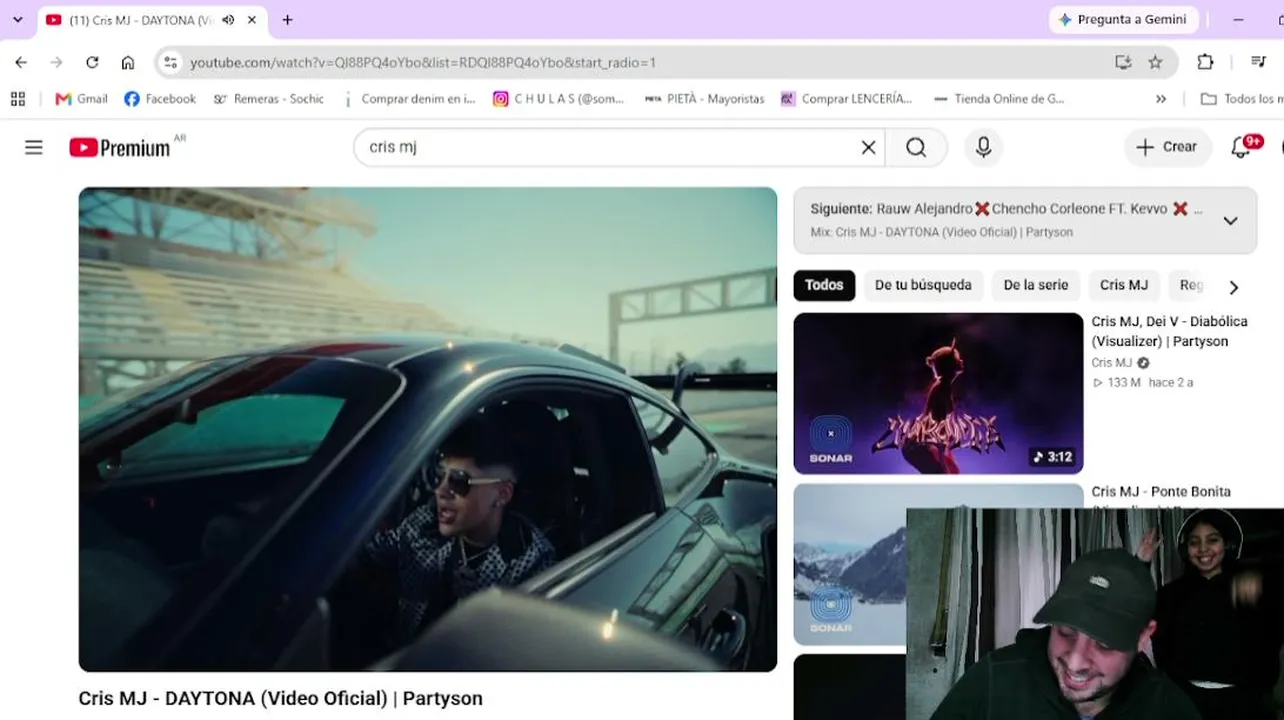
Task: Open the Chrome apps grid in bookmarks bar
Action: [18, 99]
